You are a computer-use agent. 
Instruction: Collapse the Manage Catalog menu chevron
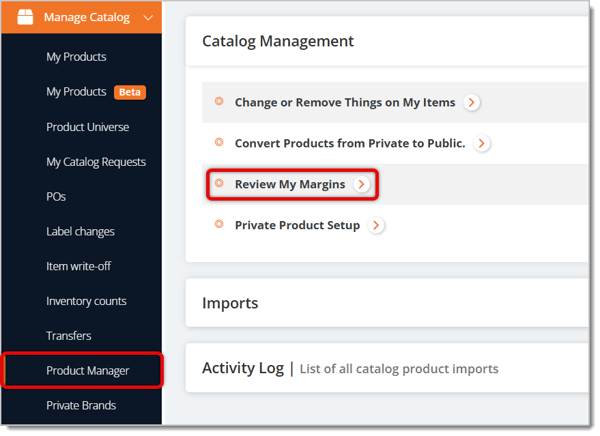coord(148,18)
